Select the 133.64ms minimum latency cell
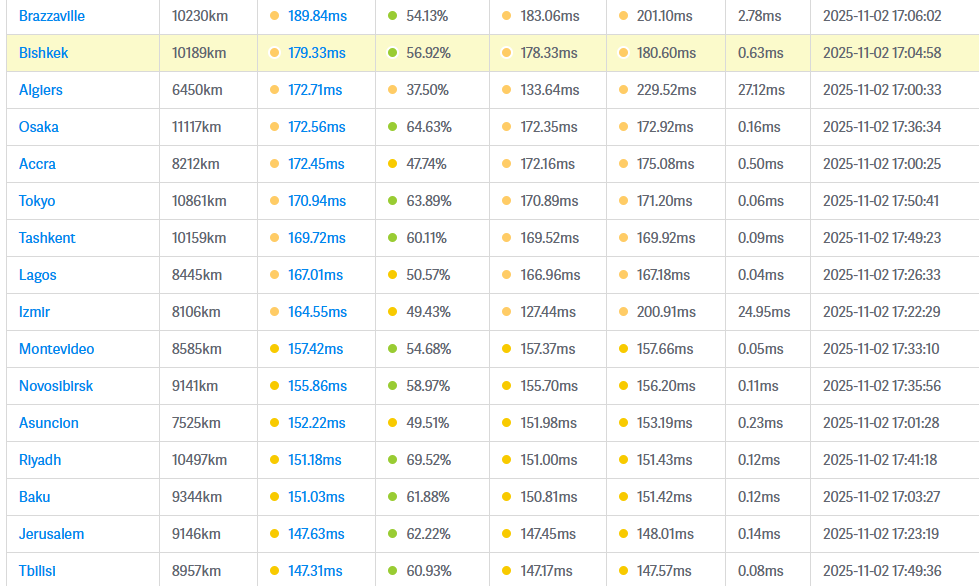 tap(550, 90)
